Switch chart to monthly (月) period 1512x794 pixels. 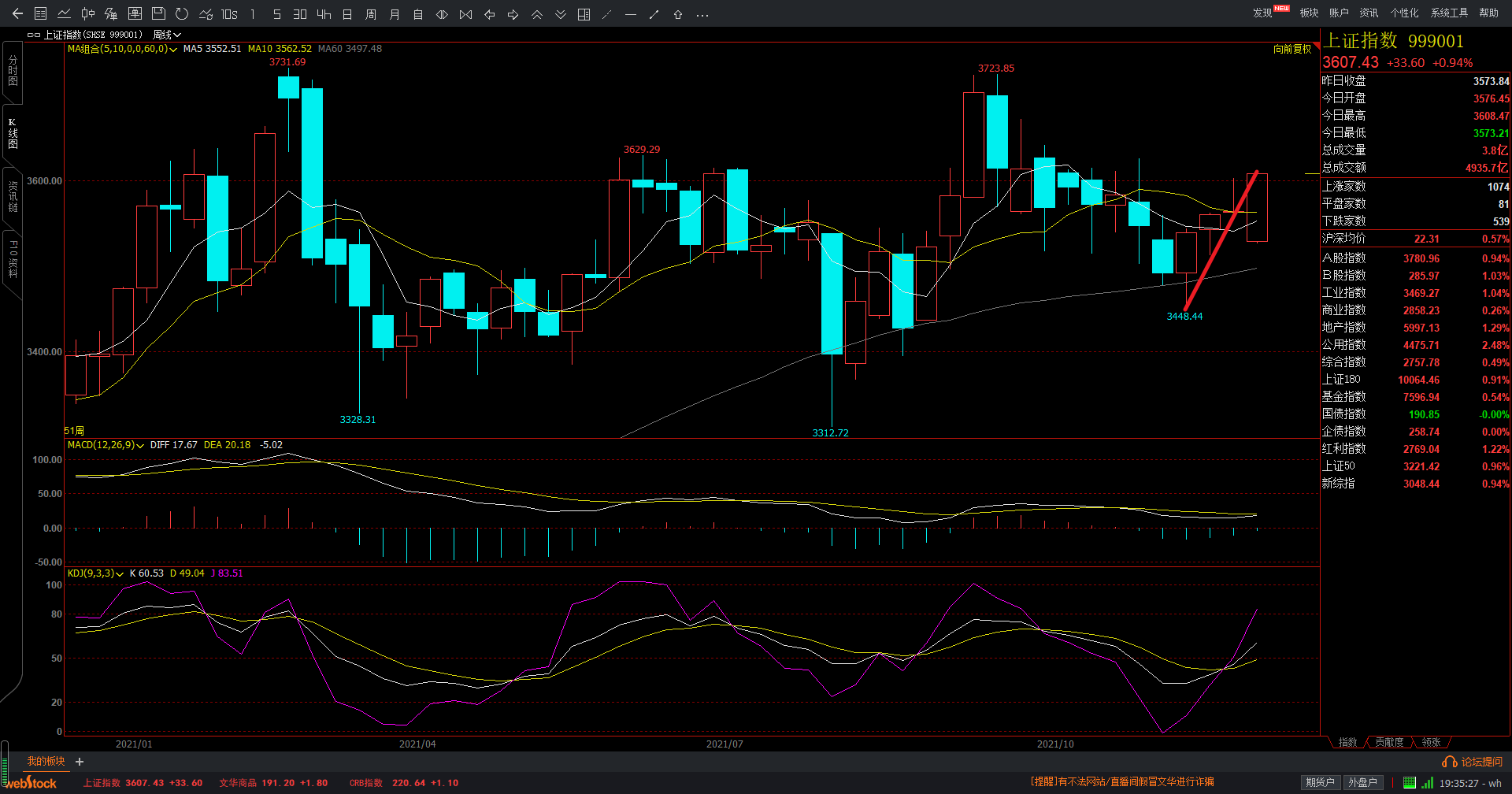[x=395, y=14]
